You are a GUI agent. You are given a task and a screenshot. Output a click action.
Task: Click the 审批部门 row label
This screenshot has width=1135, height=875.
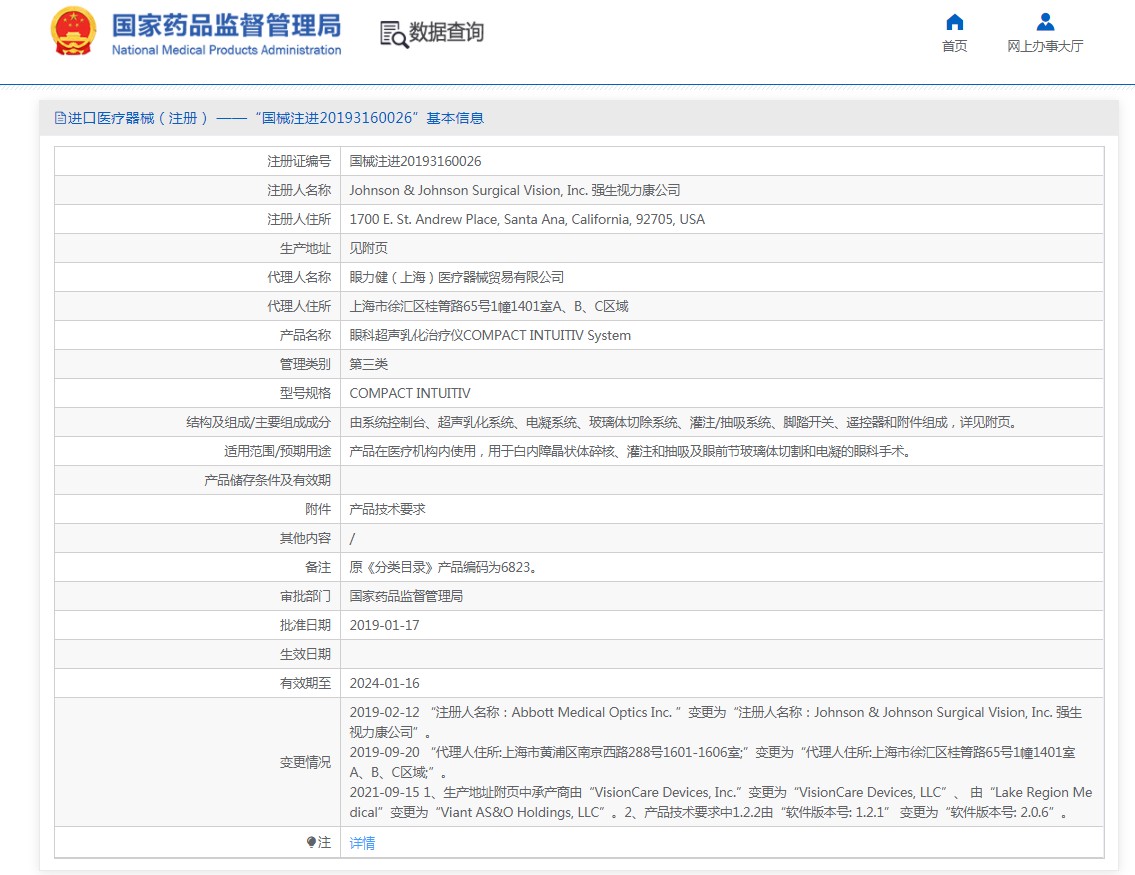305,596
